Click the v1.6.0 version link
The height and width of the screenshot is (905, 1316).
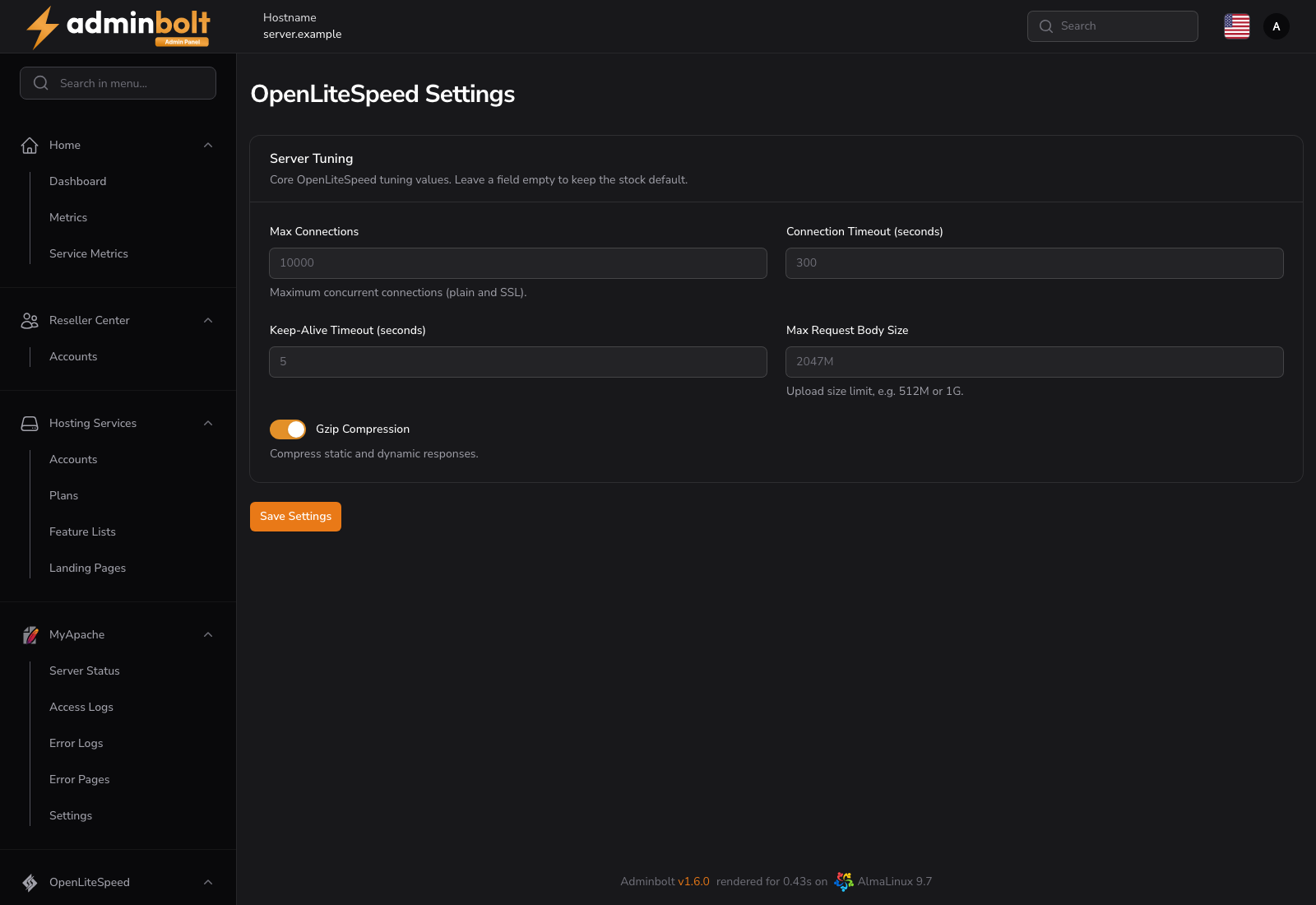[x=693, y=881]
